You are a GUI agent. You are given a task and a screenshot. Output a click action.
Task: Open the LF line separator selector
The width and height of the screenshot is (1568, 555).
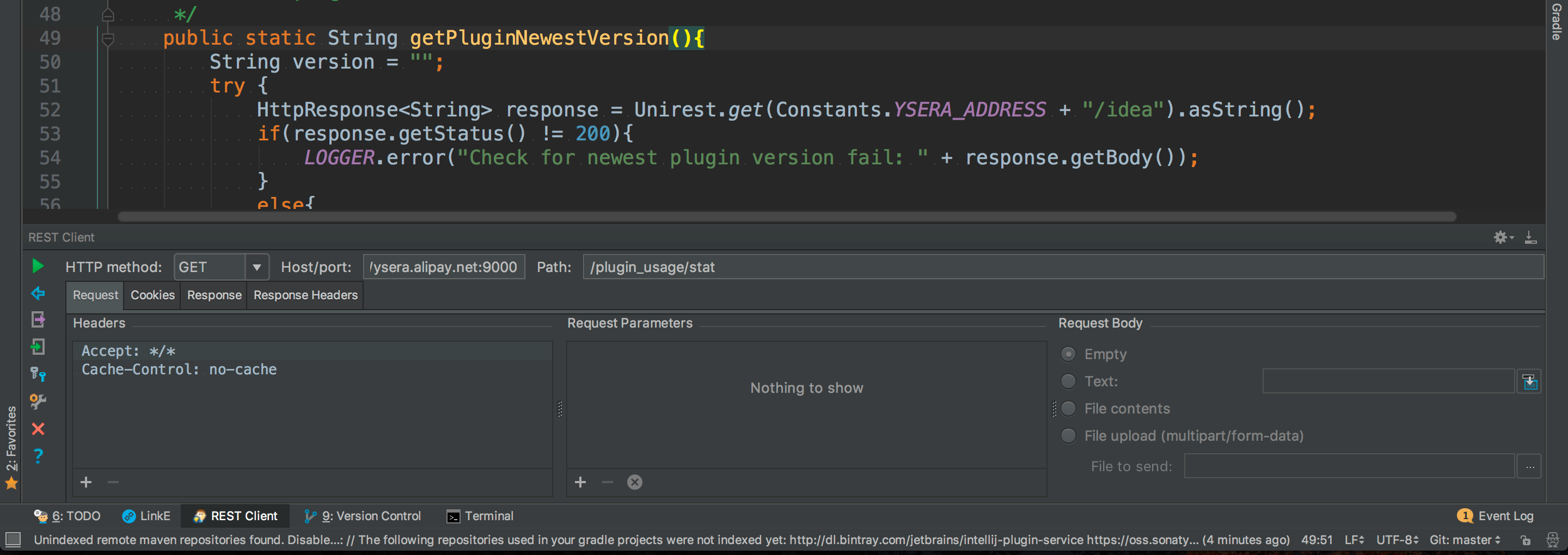pos(1355,540)
